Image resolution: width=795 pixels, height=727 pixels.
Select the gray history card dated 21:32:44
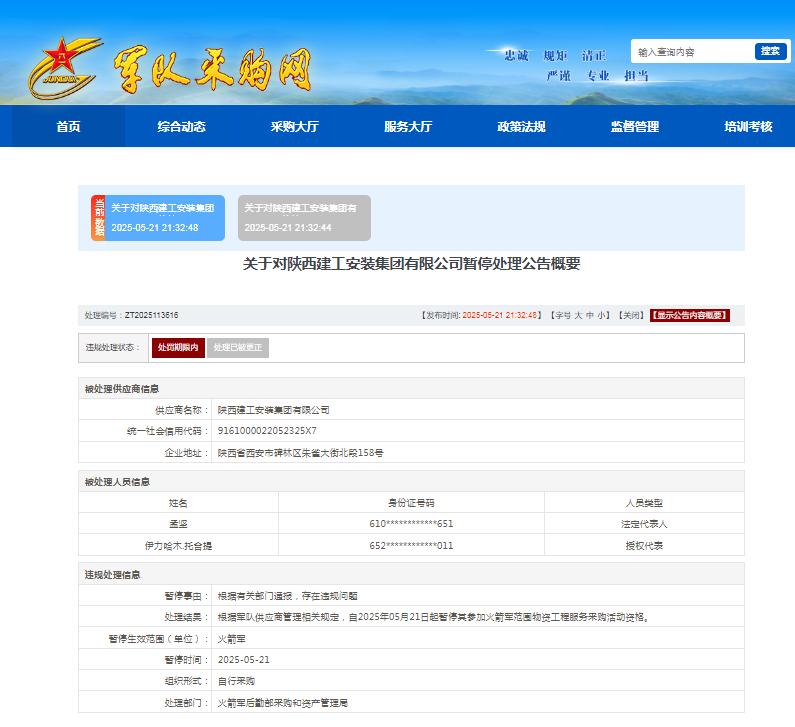(x=304, y=218)
